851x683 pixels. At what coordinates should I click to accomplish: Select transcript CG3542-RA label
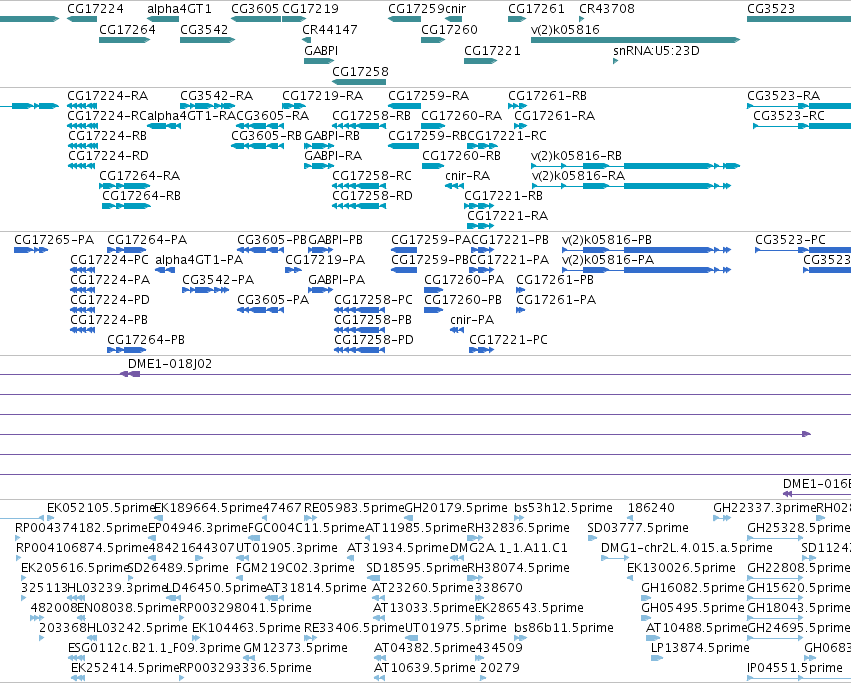(x=217, y=96)
